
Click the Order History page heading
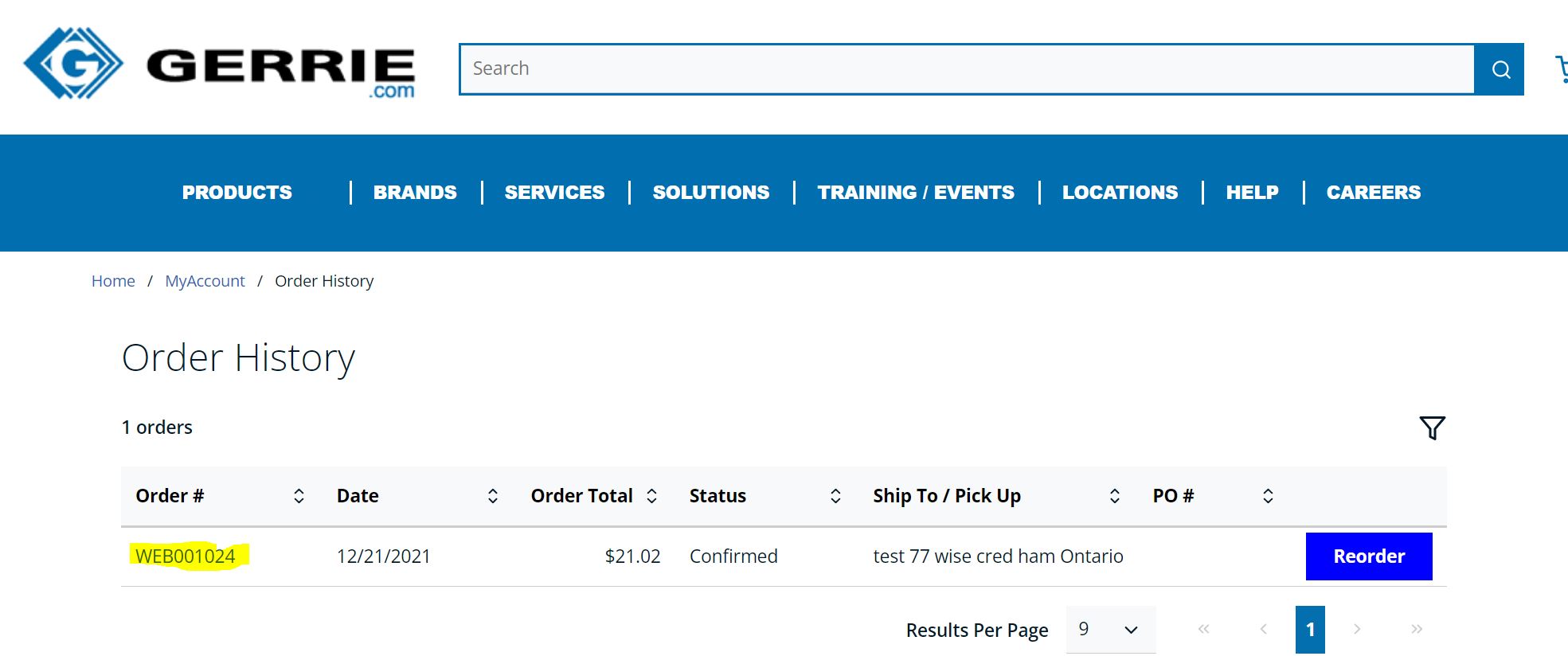[238, 358]
